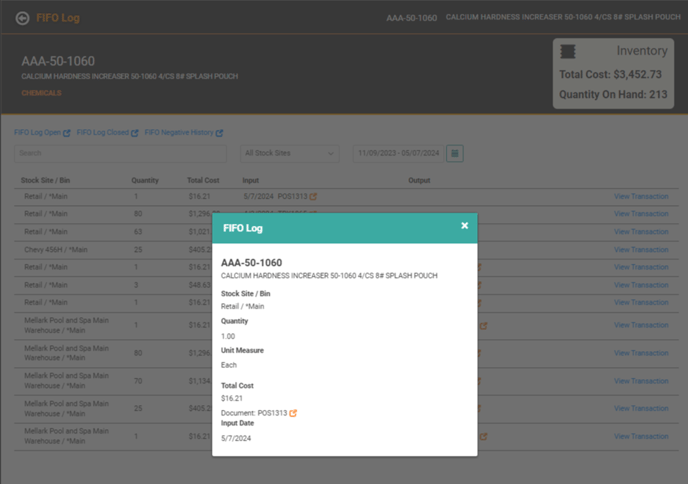The height and width of the screenshot is (484, 688).
Task: Click the $16.21 total cost in dialog
Action: coord(232,398)
